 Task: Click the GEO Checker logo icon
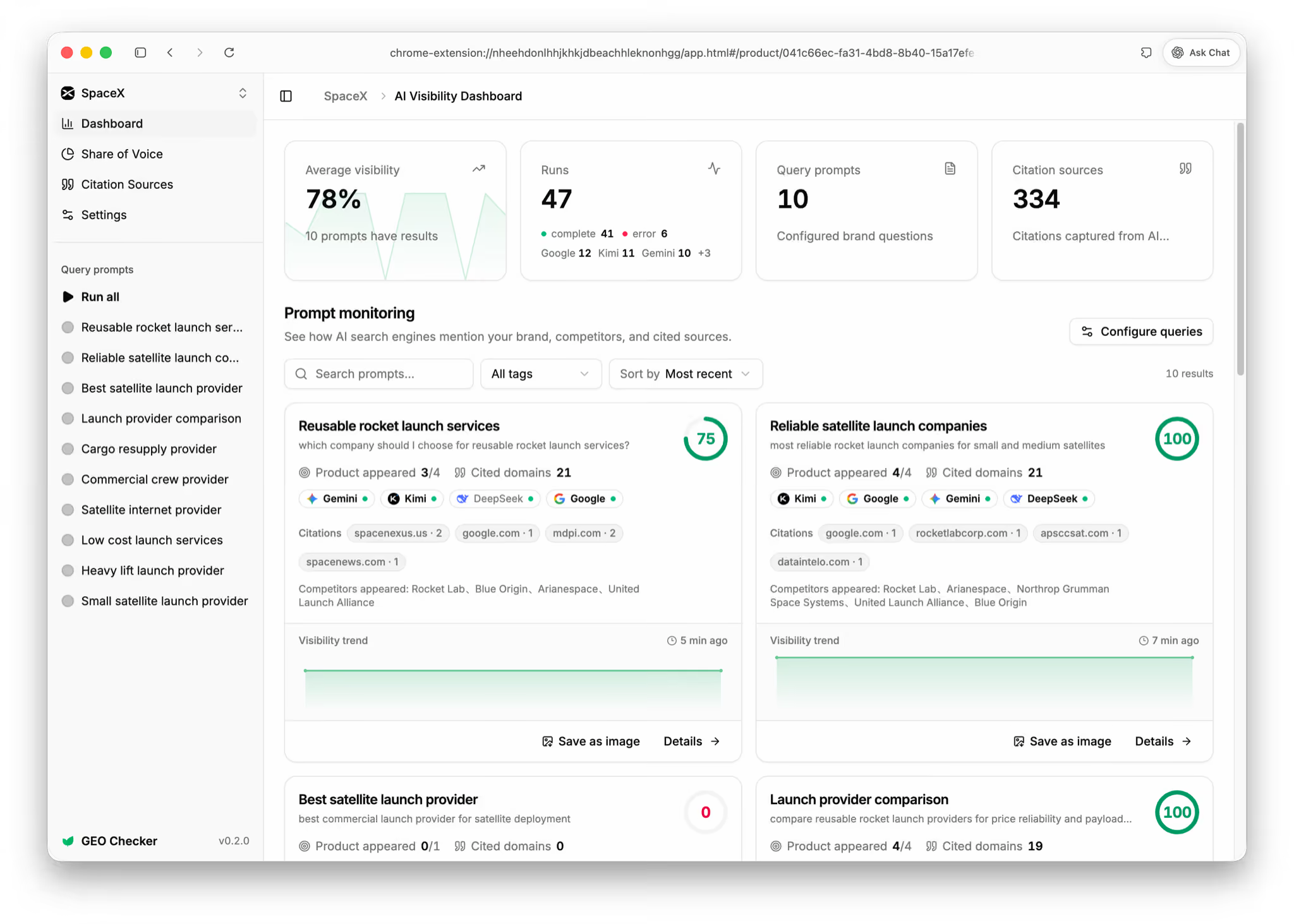pos(68,841)
